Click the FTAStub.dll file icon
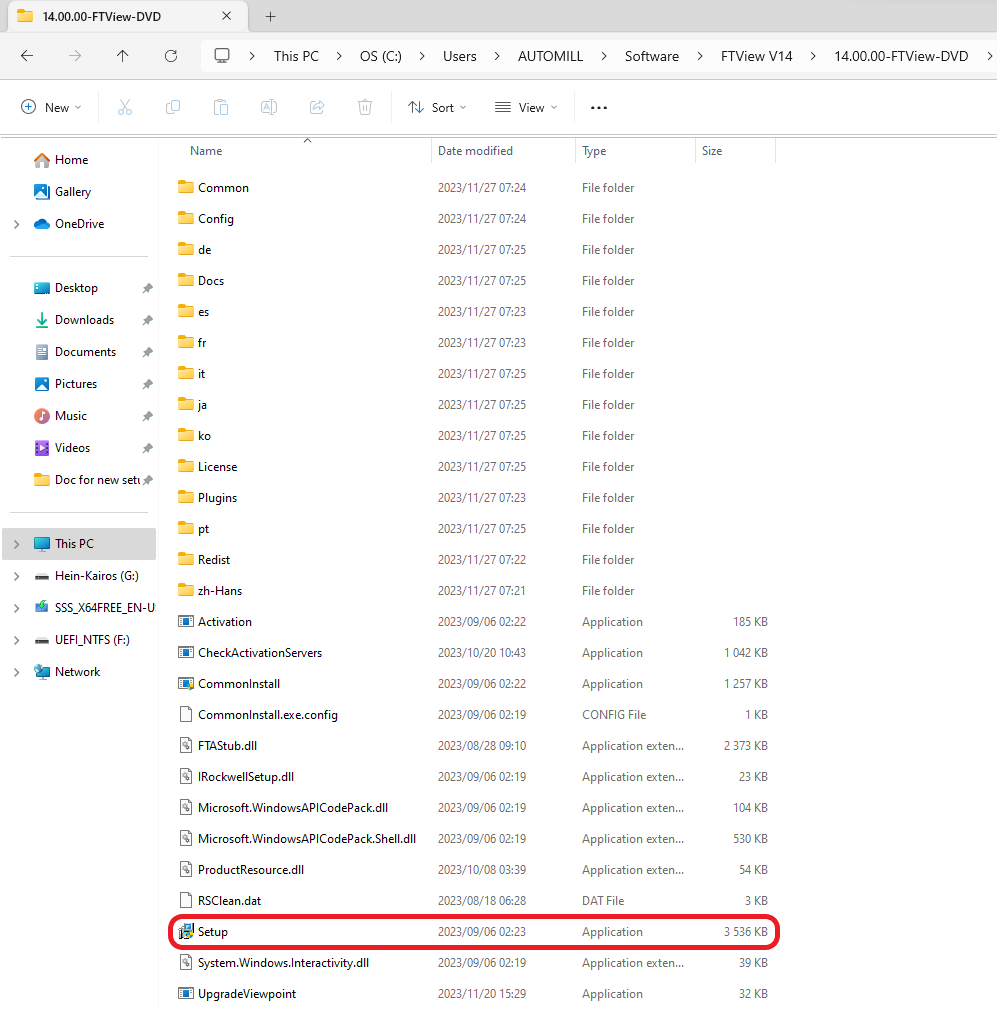The height and width of the screenshot is (1016, 997). (x=186, y=746)
